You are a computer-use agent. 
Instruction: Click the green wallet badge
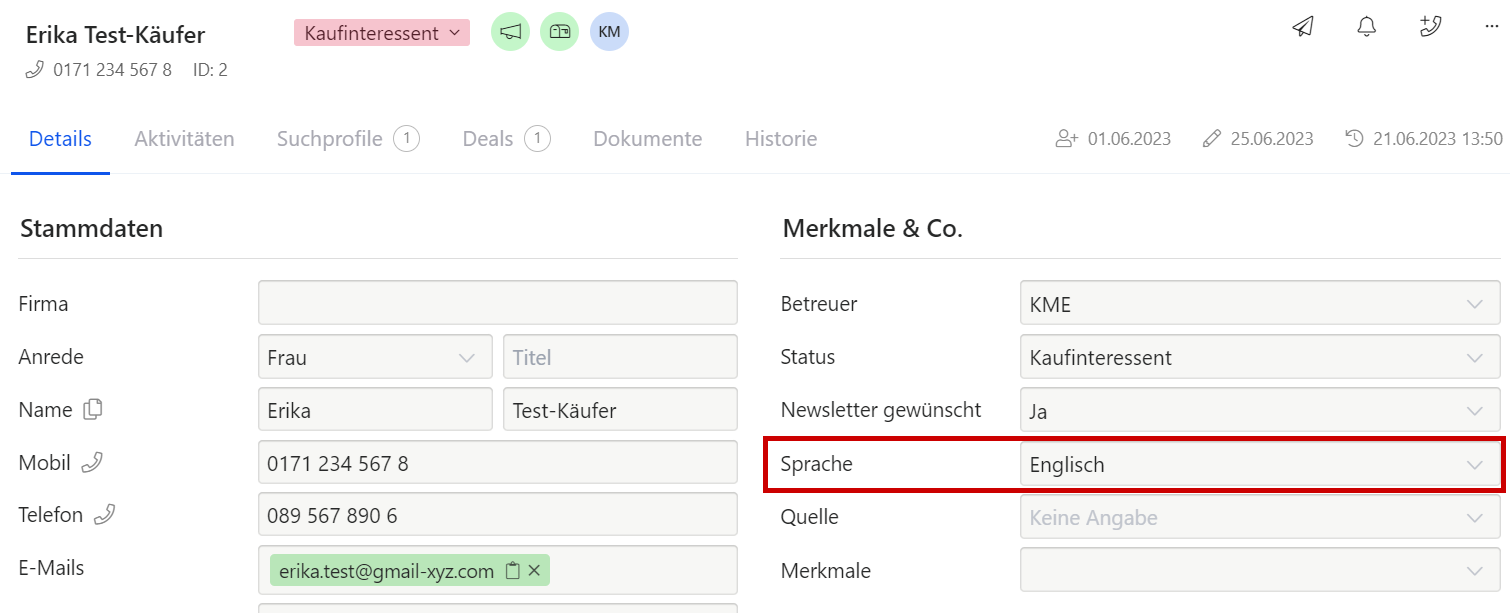[x=559, y=32]
